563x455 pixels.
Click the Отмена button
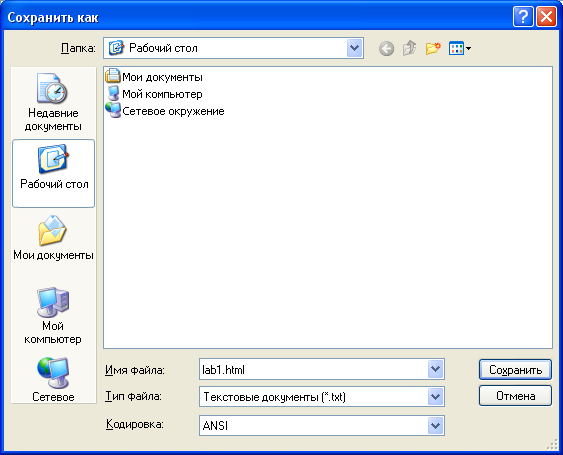(515, 396)
